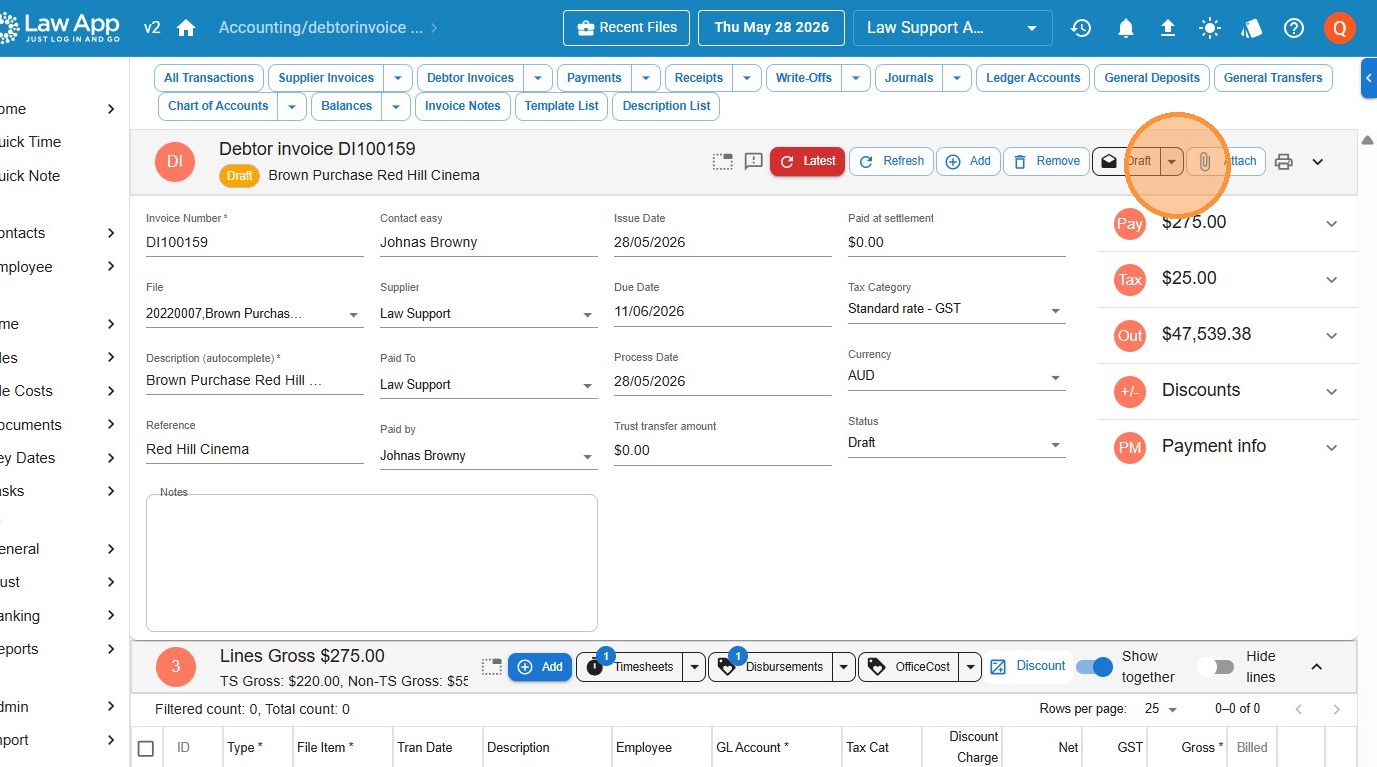Viewport: 1377px width, 767px height.
Task: Click the blue Add line button
Action: 541,667
